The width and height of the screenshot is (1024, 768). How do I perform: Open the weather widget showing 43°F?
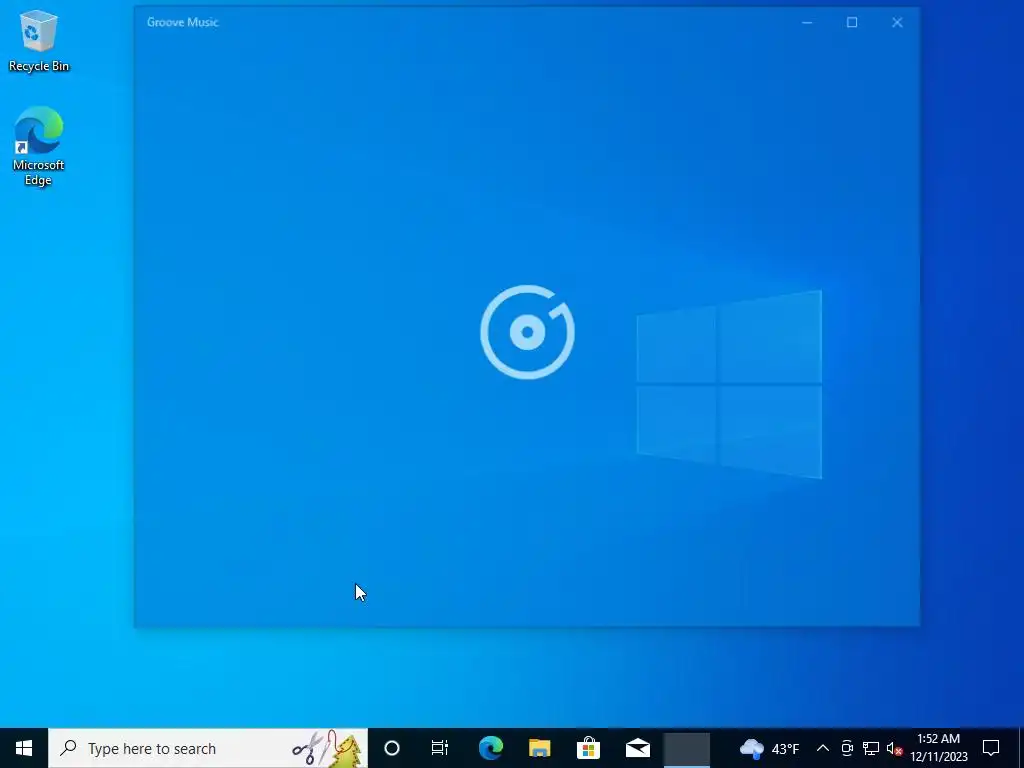[x=769, y=748]
